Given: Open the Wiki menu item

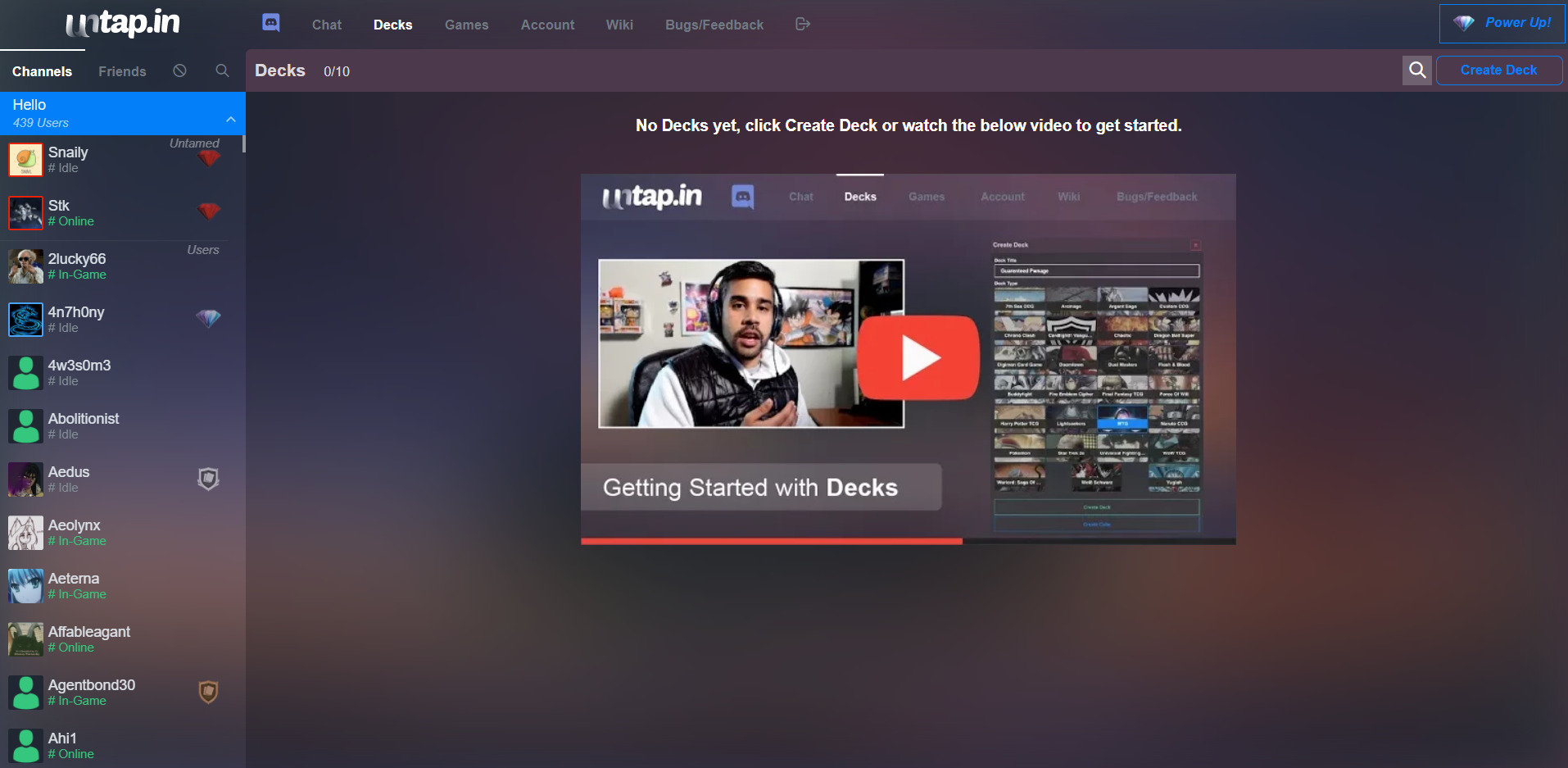Looking at the screenshot, I should (619, 25).
